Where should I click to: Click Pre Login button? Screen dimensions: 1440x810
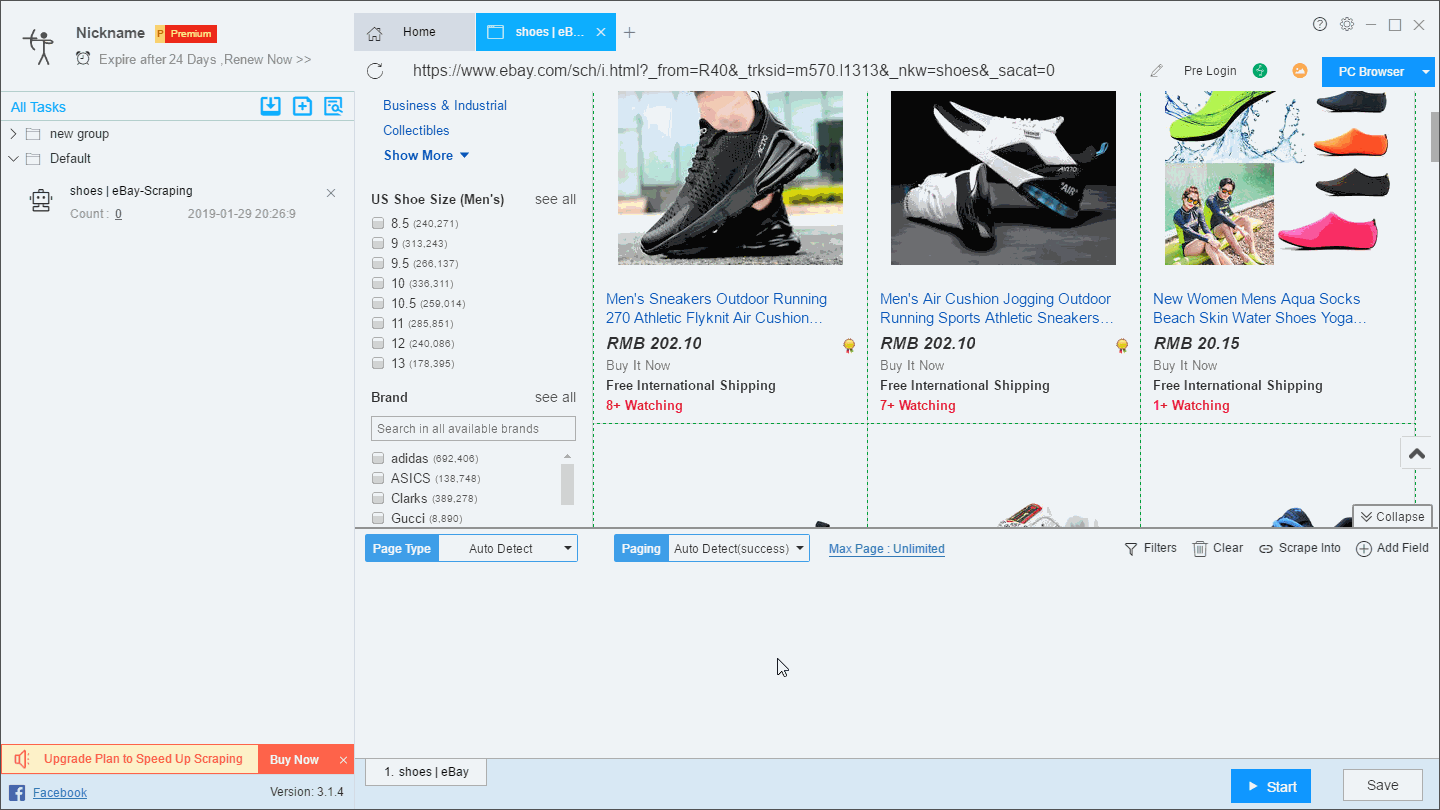(1210, 71)
